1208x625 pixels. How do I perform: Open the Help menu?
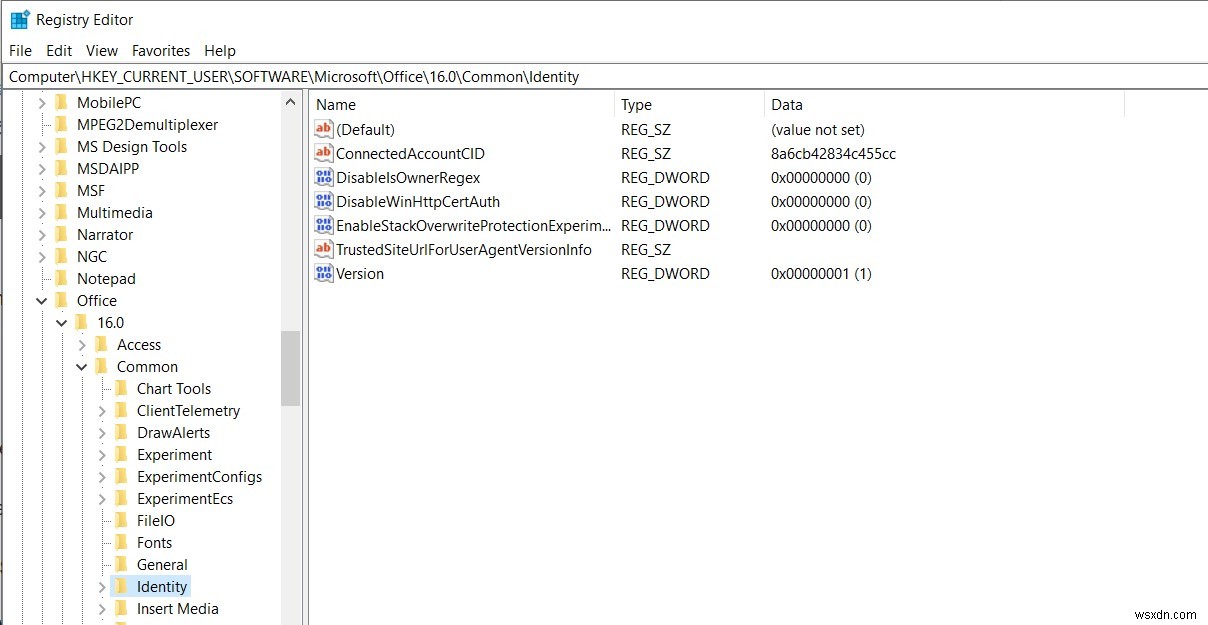tap(220, 50)
